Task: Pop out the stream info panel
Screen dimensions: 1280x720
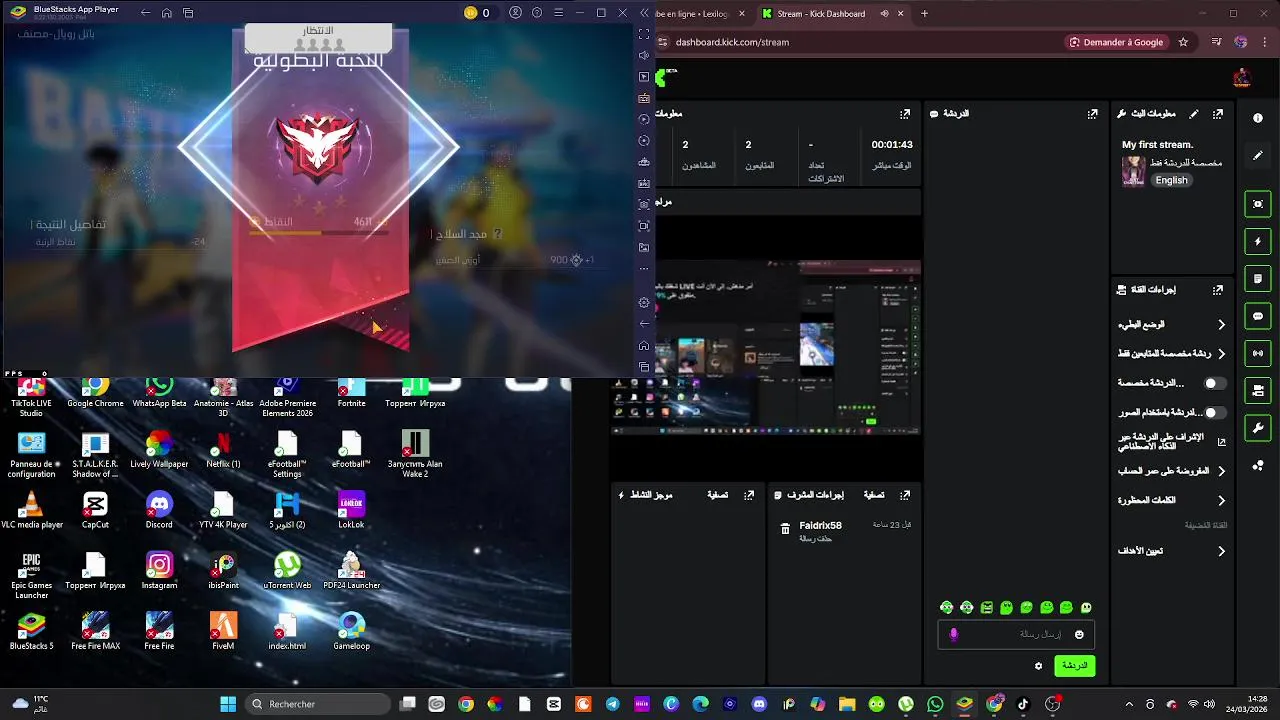Action: coord(1218,114)
